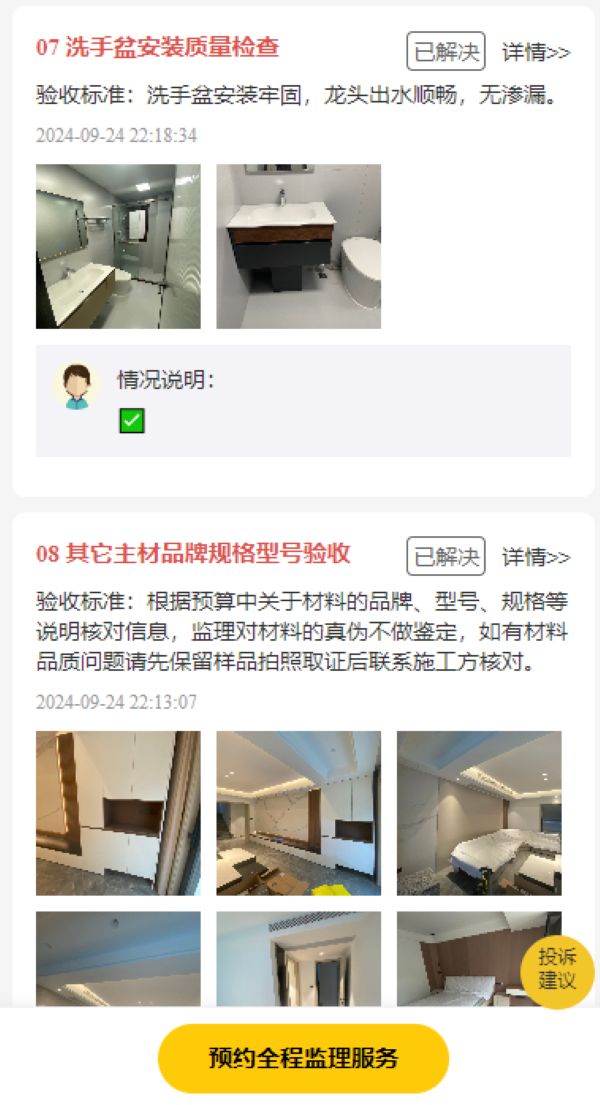Open 详情>> for item 07 洗手盆安装质量检查
Viewport: 600px width, 1105px height.
536,52
